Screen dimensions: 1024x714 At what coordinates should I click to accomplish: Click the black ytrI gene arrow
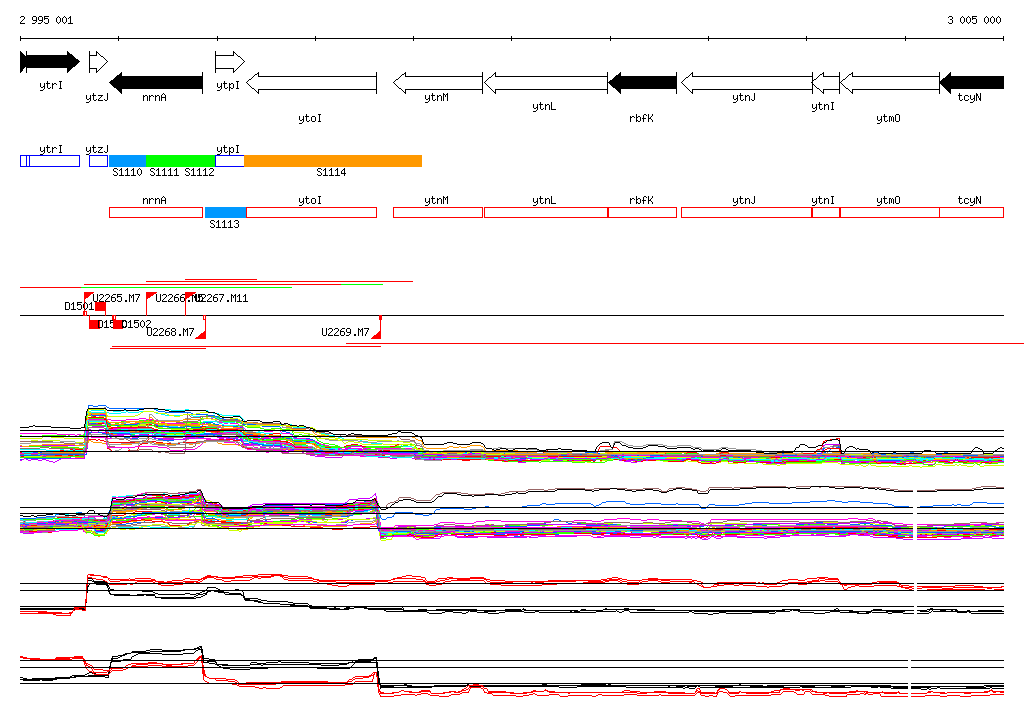[49, 62]
